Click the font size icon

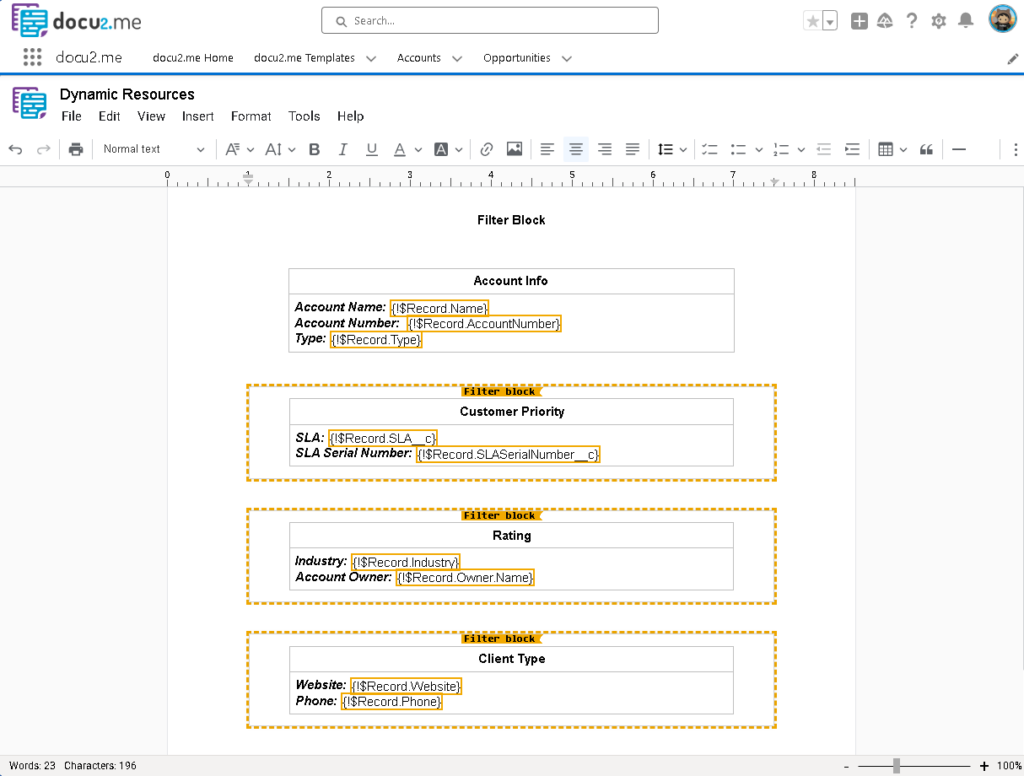tap(273, 150)
